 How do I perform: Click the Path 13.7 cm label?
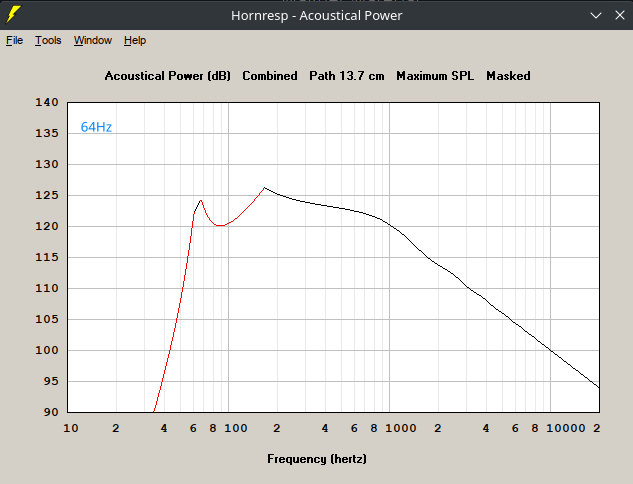pyautogui.click(x=347, y=76)
